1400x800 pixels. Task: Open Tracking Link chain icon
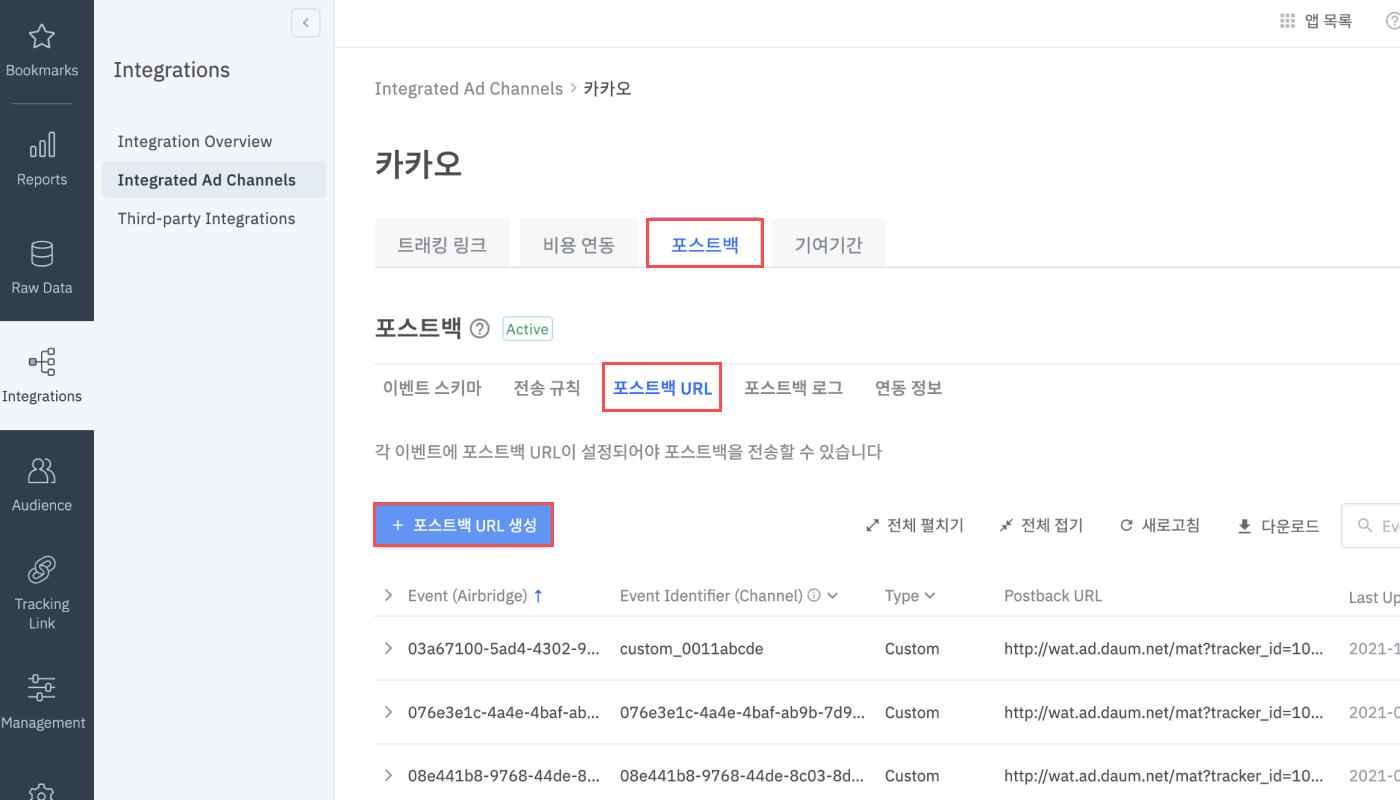(42, 570)
